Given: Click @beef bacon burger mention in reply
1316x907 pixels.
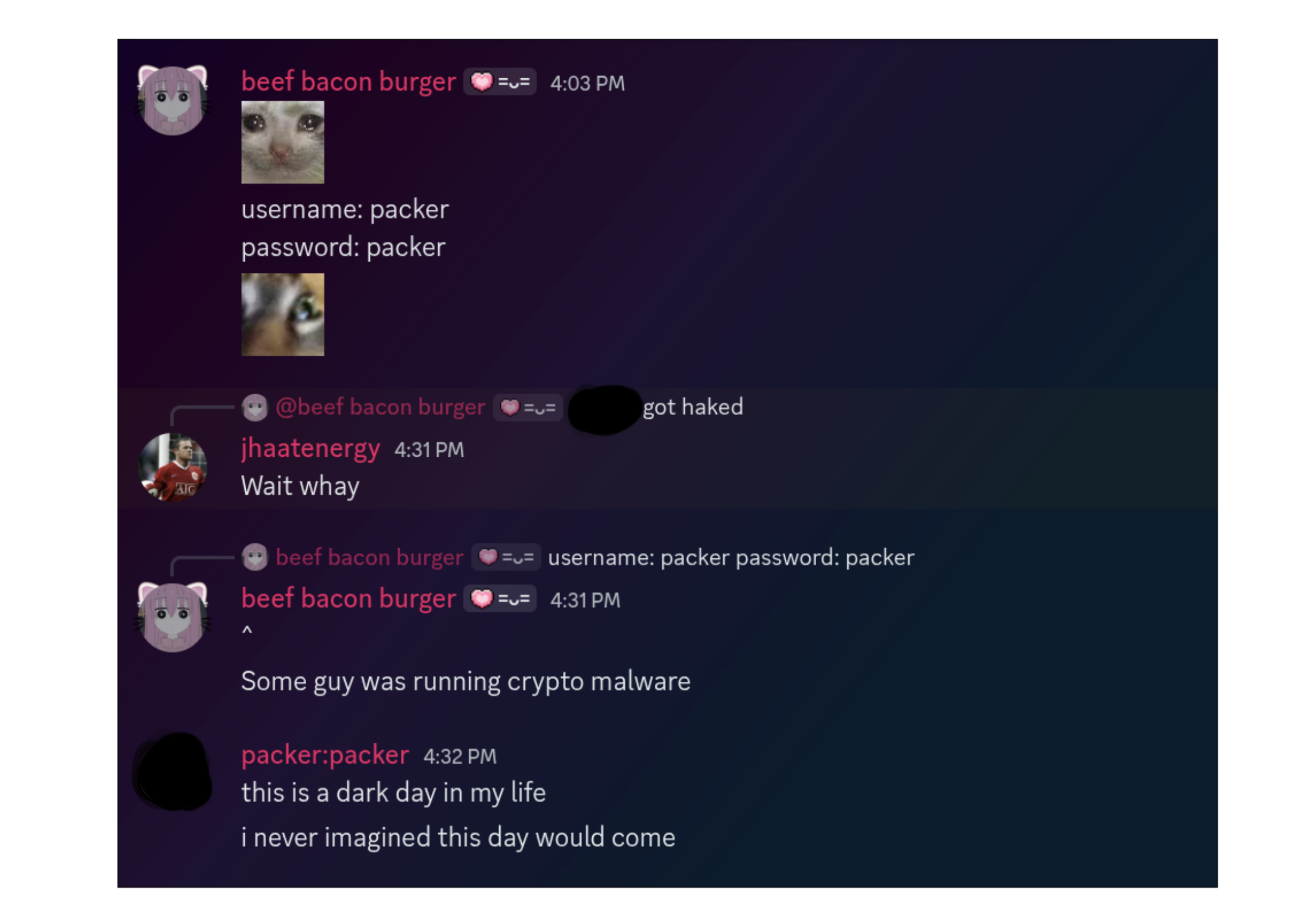Looking at the screenshot, I should (380, 407).
